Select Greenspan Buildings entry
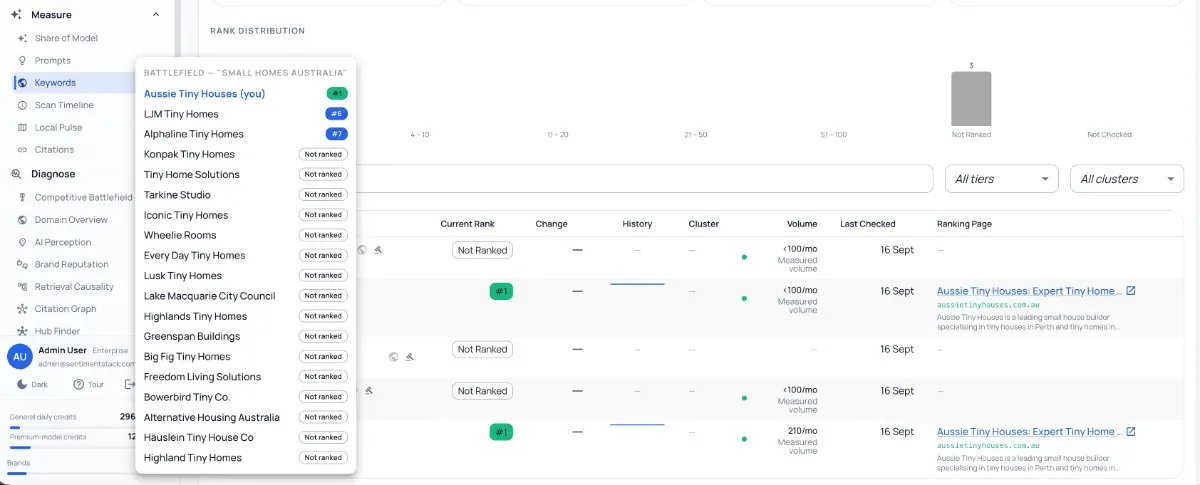This screenshot has height=485, width=1200. [x=192, y=336]
